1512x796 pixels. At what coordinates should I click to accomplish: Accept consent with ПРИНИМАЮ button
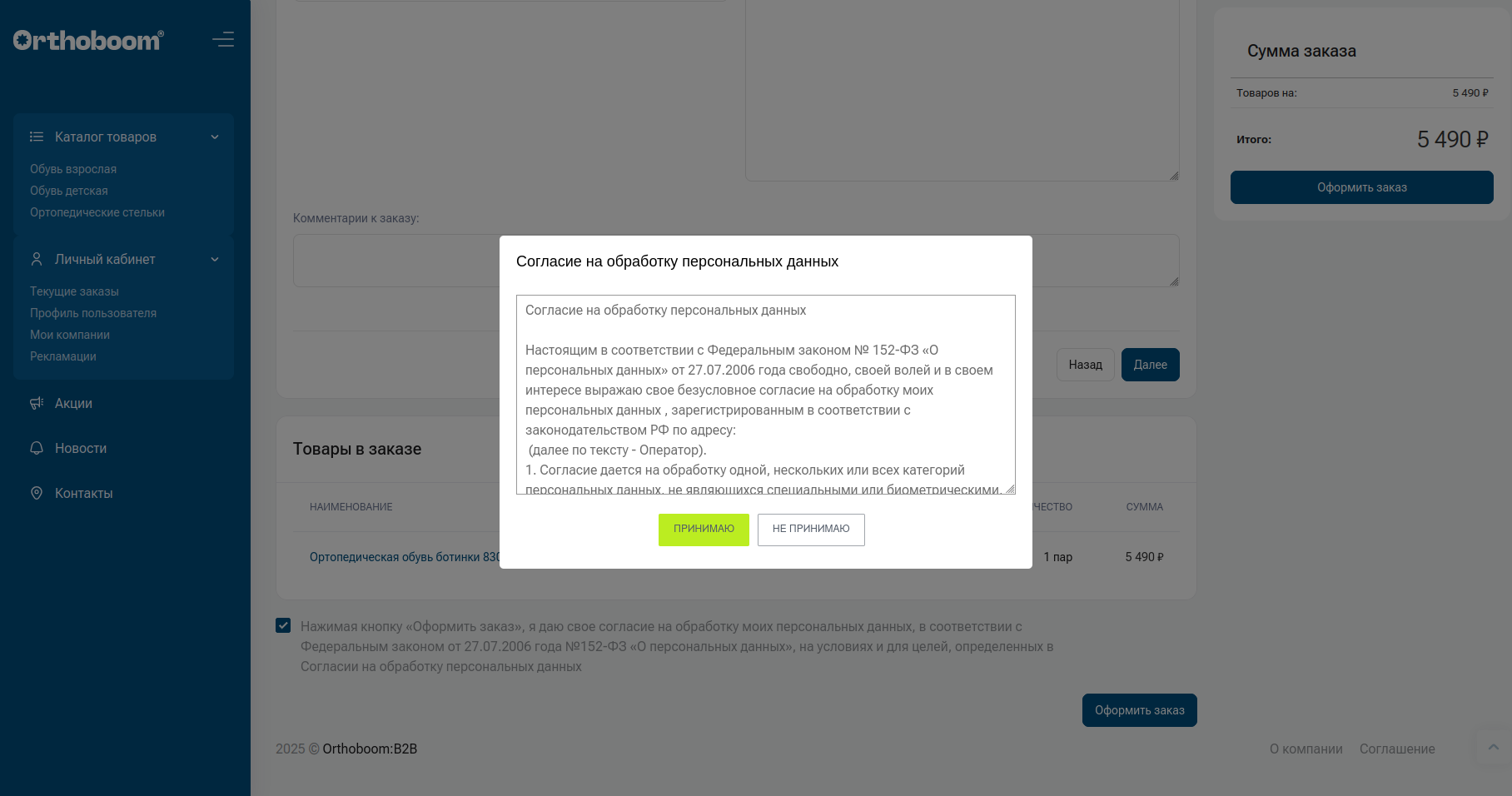coord(704,530)
